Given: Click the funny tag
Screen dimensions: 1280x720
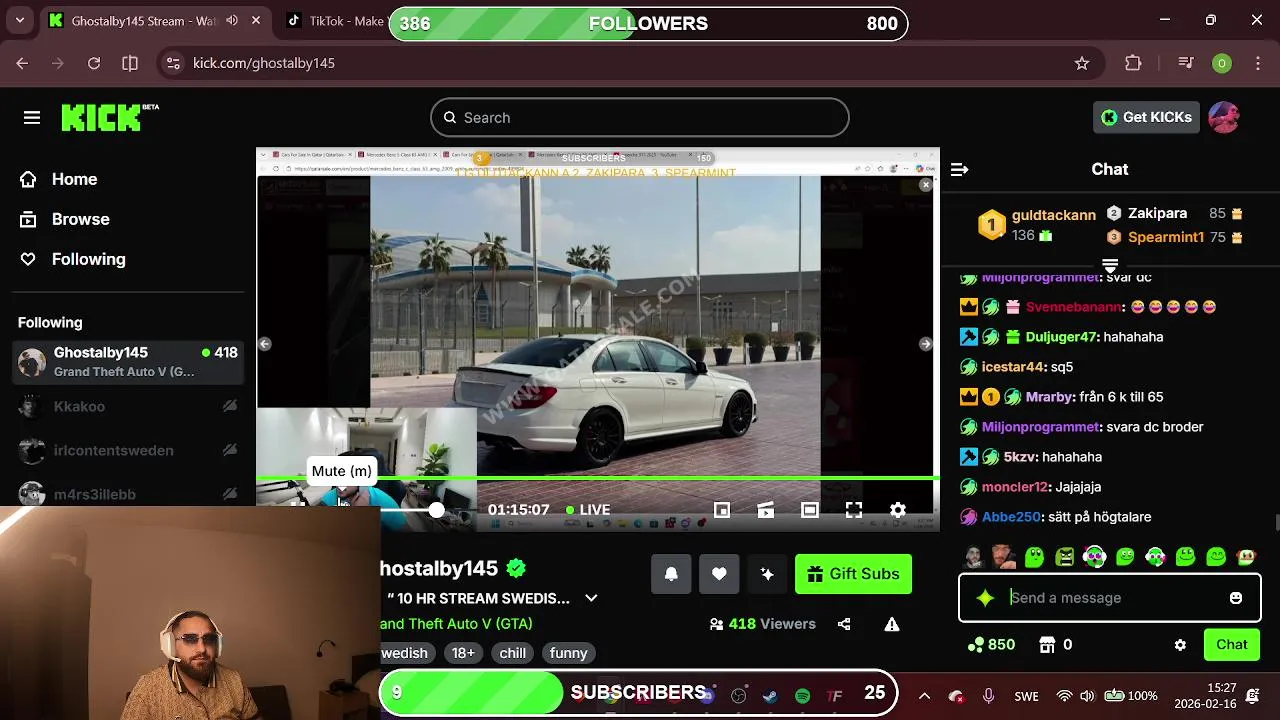Looking at the screenshot, I should 569,653.
